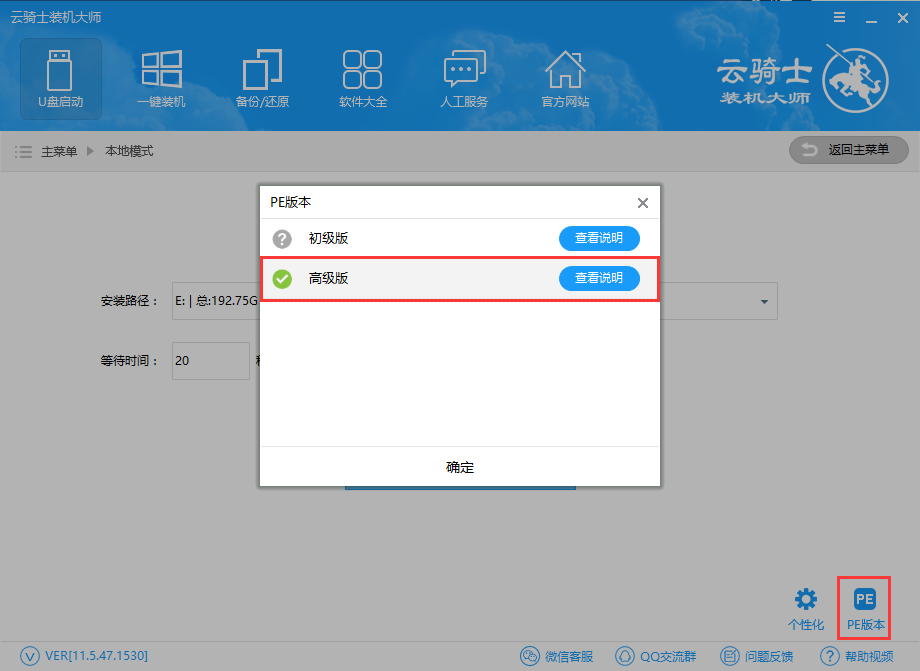Go to 主菜单 breadcrumb
The width and height of the screenshot is (920, 671).
tap(59, 152)
